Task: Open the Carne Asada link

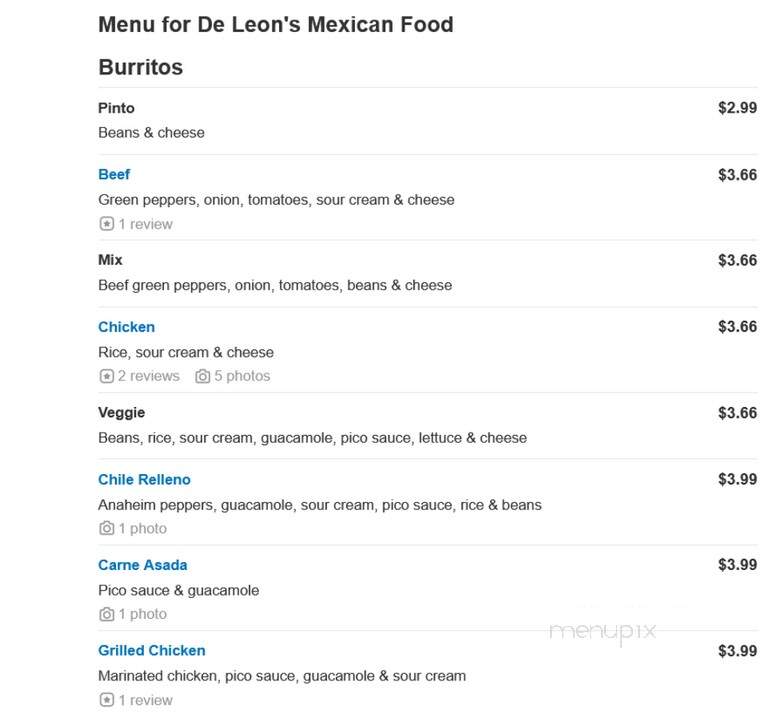Action: [143, 565]
